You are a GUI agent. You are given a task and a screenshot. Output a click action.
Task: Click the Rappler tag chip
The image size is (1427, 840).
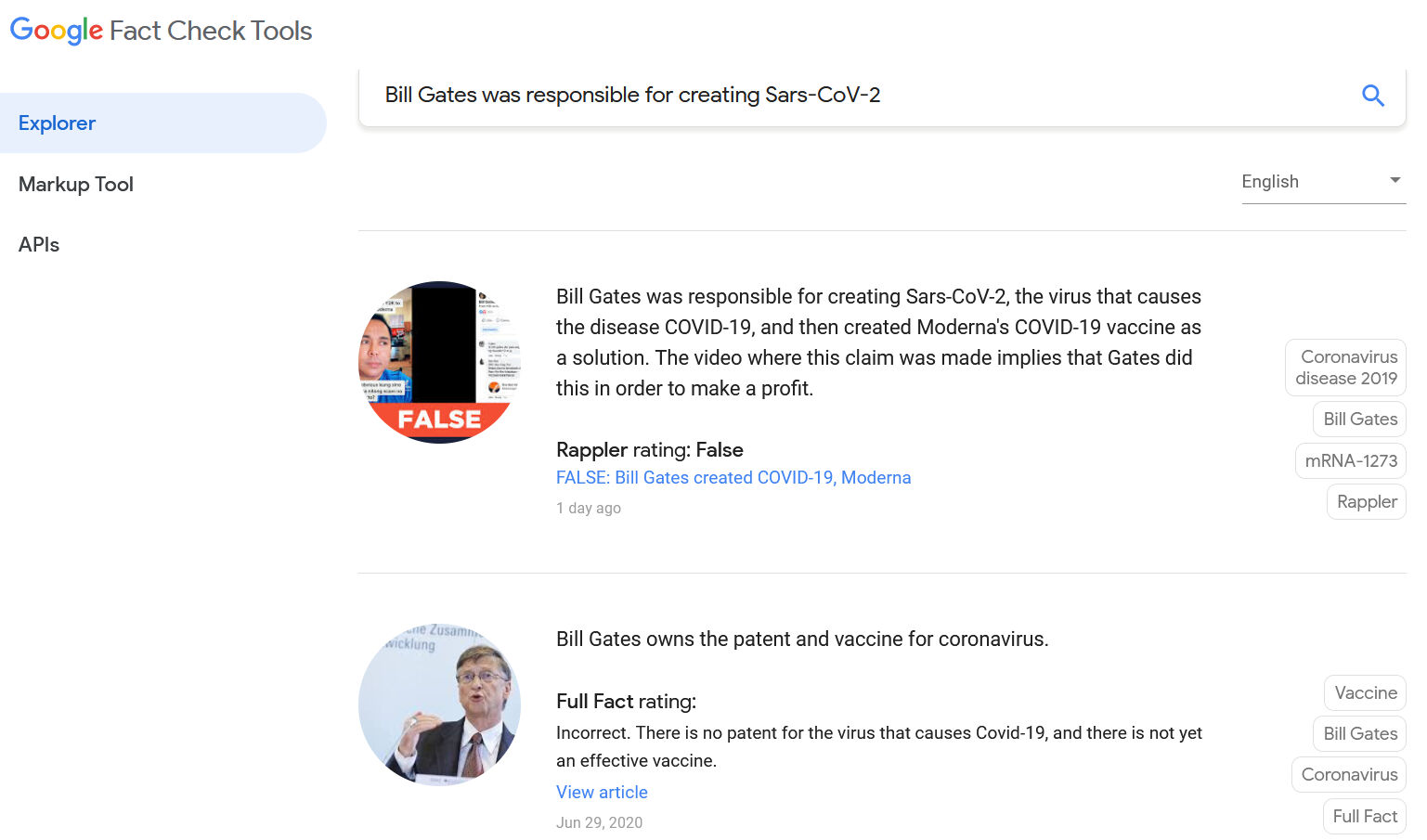click(1366, 502)
